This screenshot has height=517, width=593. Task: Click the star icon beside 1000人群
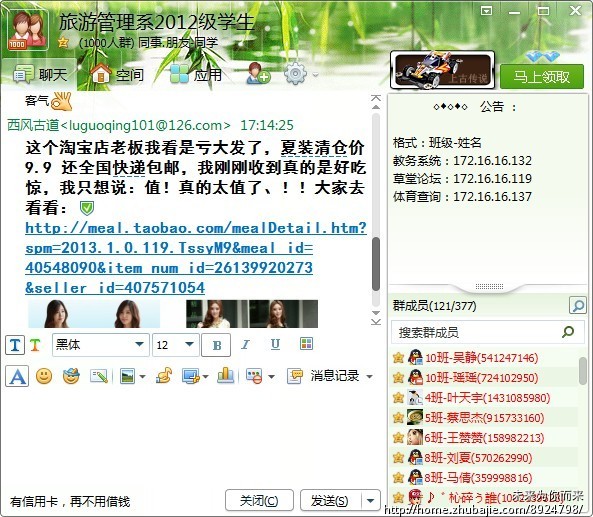click(x=63, y=42)
